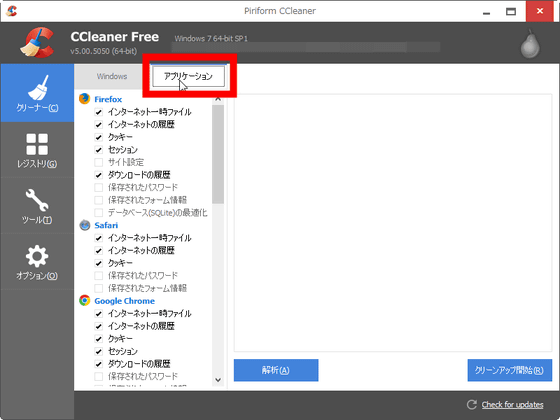Click クリーンアップ開始(R) button
Screen dimensions: 560x420
click(x=510, y=370)
